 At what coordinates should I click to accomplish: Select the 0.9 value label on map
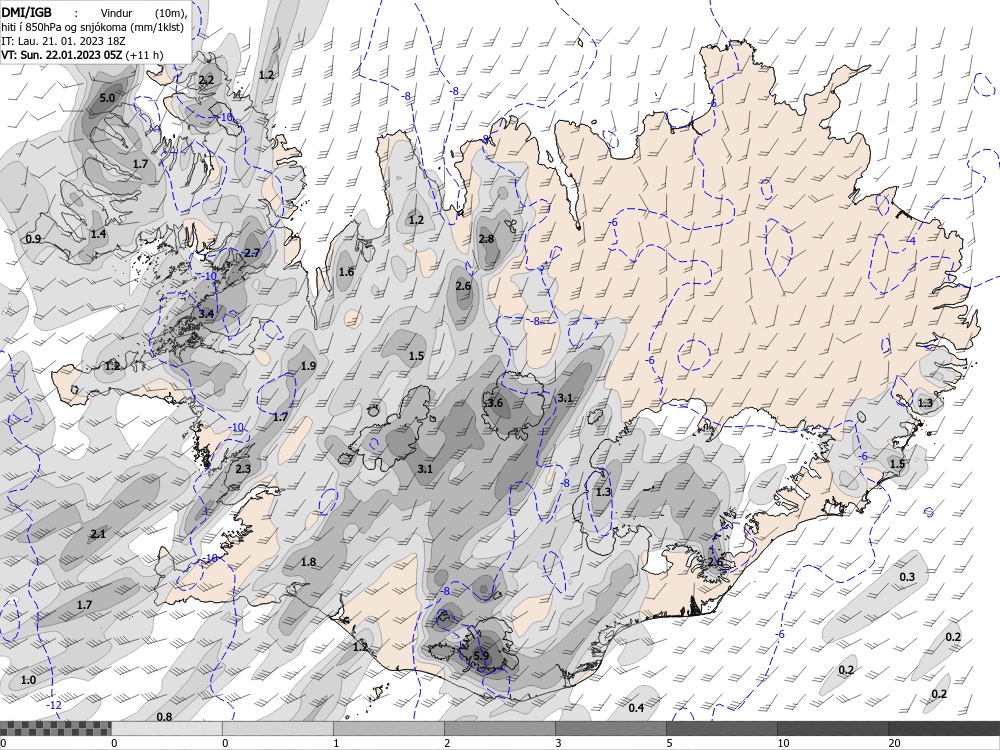(x=33, y=239)
